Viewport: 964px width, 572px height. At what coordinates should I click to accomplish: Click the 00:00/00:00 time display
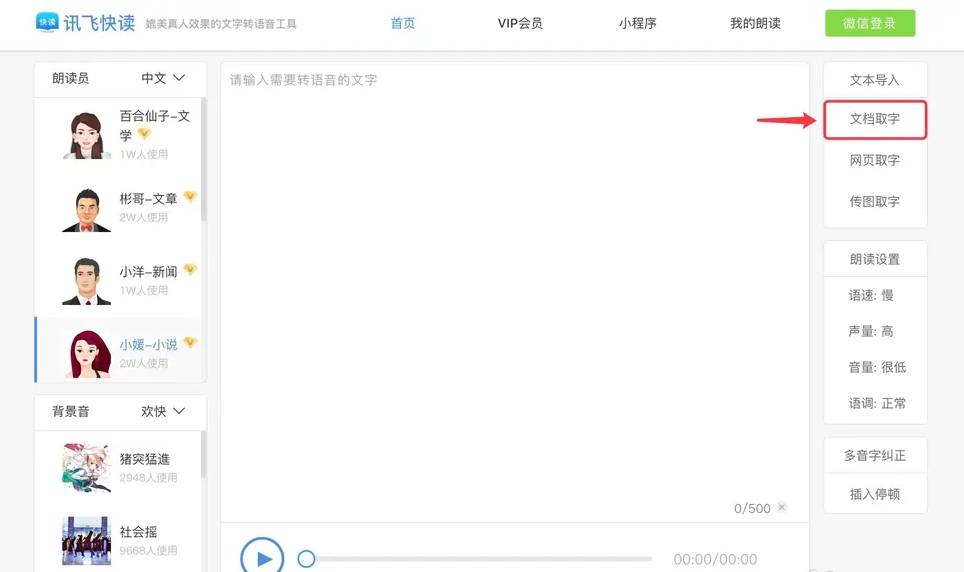coord(715,559)
